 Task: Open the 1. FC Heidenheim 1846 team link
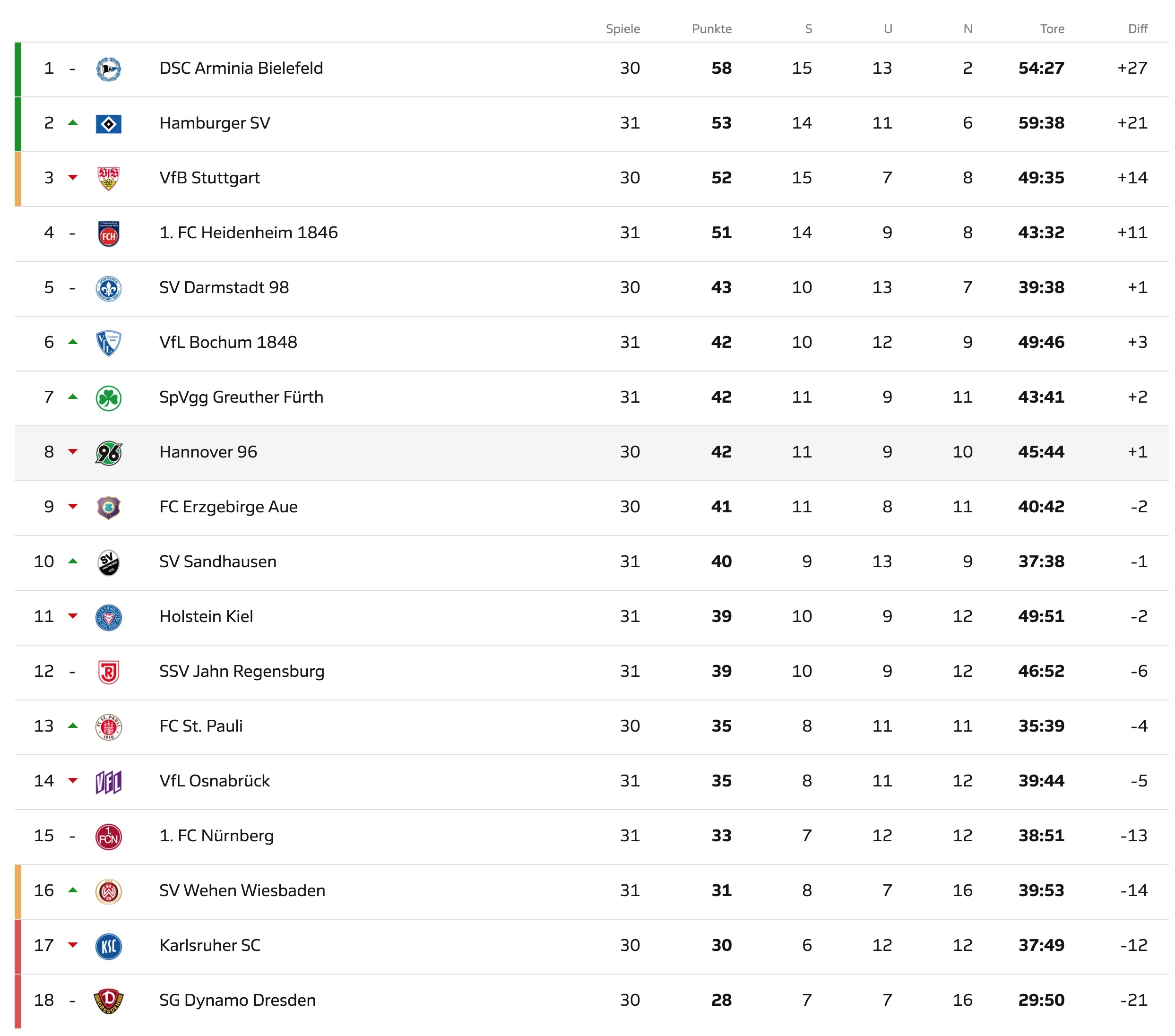click(x=248, y=232)
